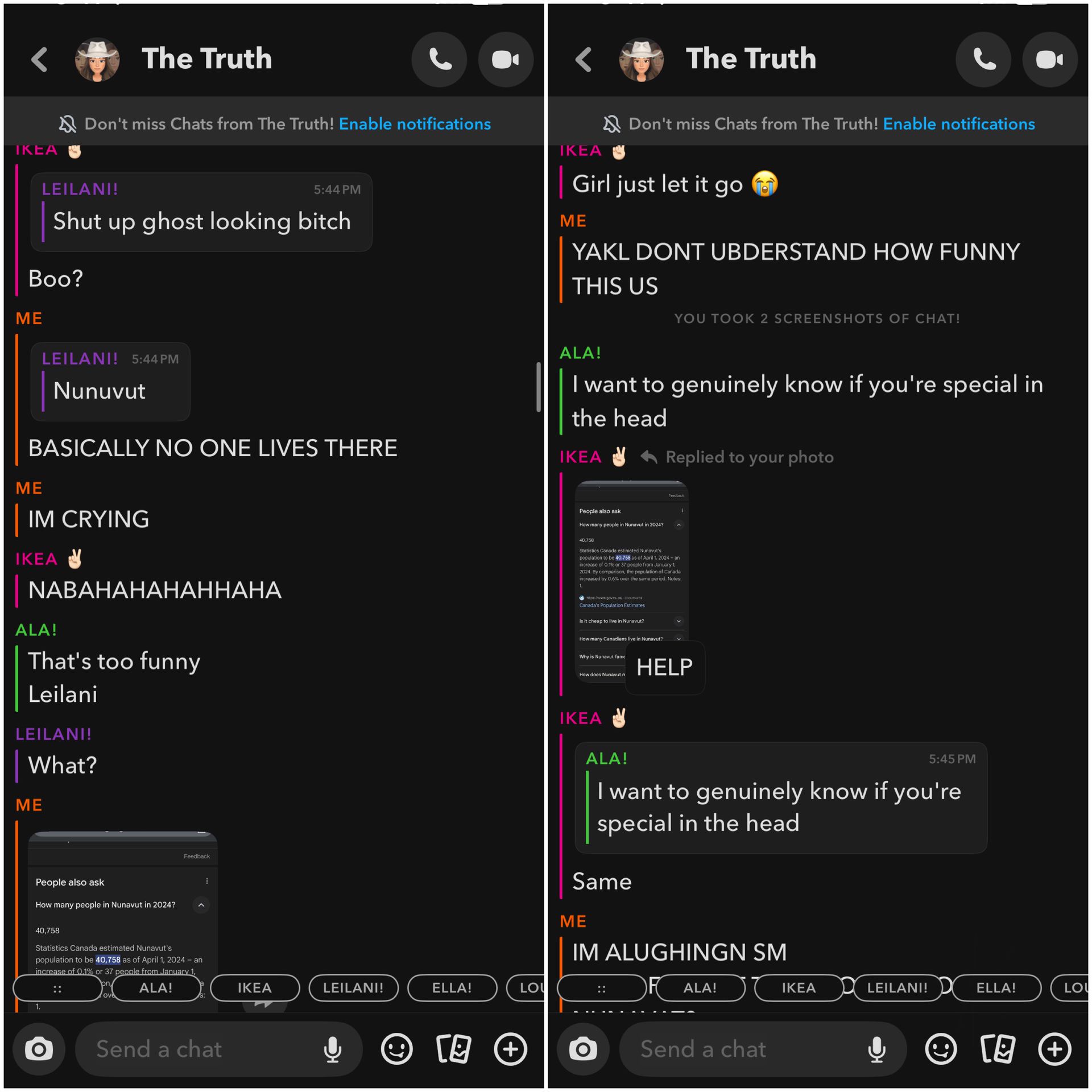The height and width of the screenshot is (1092, 1092).
Task: Start a video call in the right chat
Action: point(1049,59)
